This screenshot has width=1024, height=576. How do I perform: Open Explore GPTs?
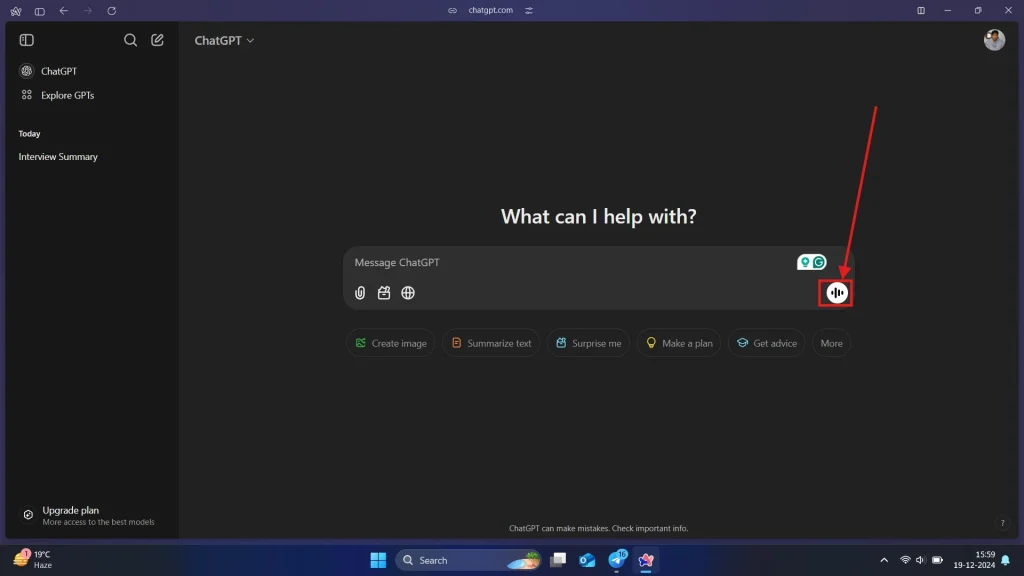click(x=91, y=95)
